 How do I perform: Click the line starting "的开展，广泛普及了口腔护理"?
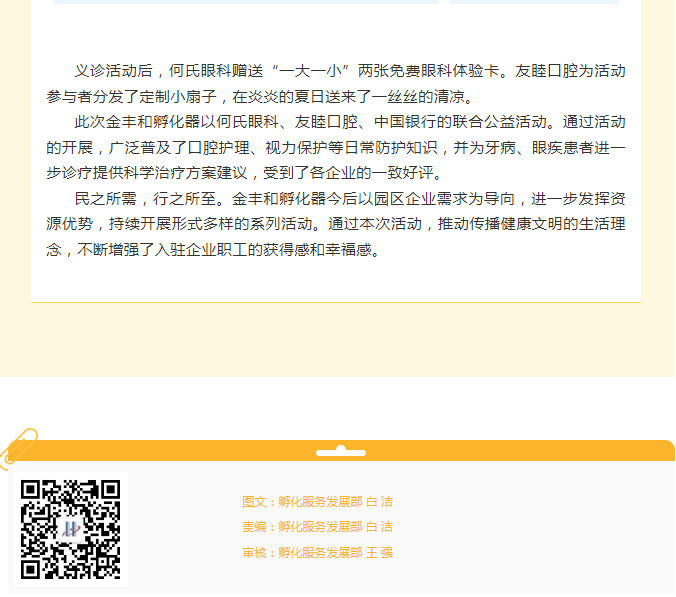tap(336, 148)
